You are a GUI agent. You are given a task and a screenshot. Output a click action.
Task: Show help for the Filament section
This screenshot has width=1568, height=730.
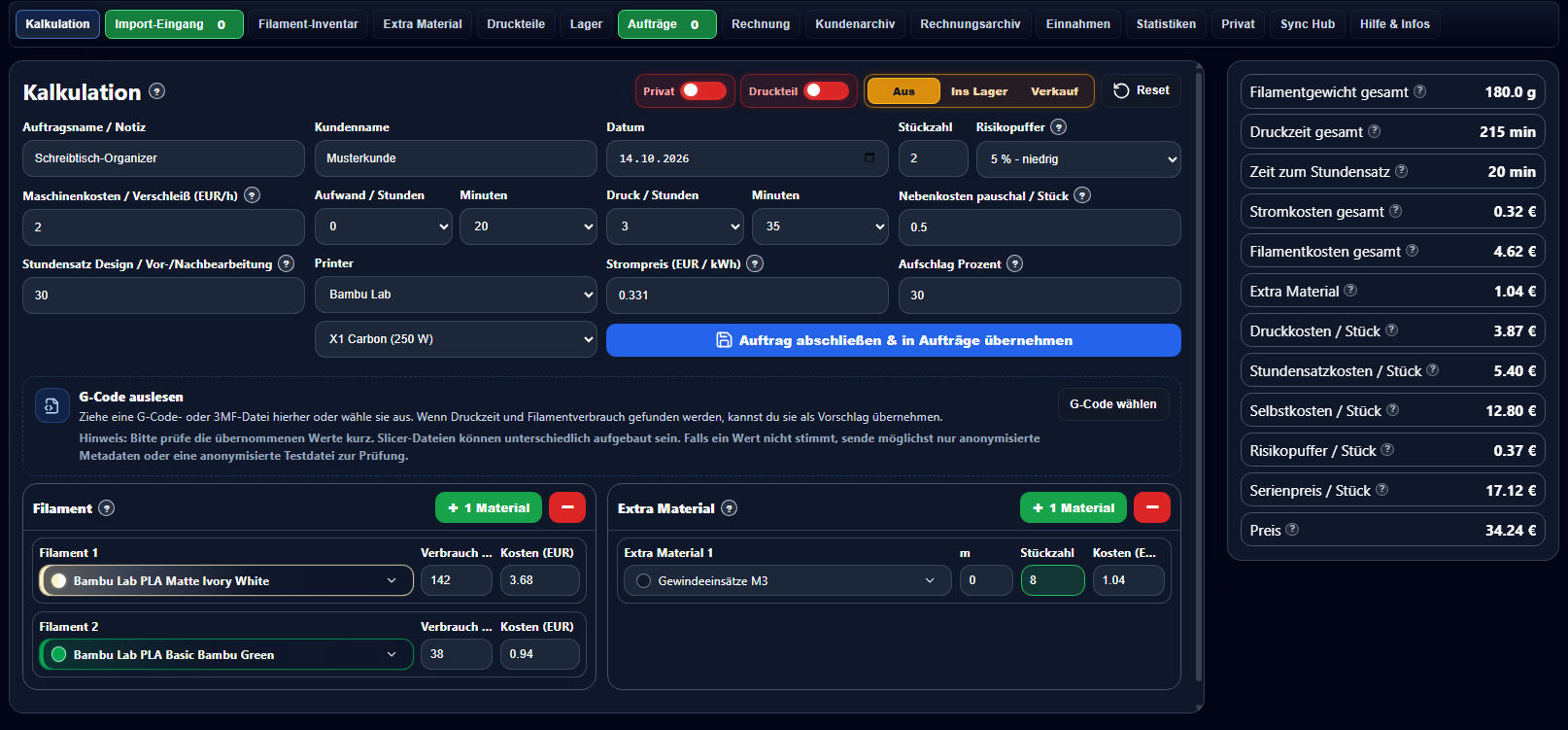pos(107,508)
